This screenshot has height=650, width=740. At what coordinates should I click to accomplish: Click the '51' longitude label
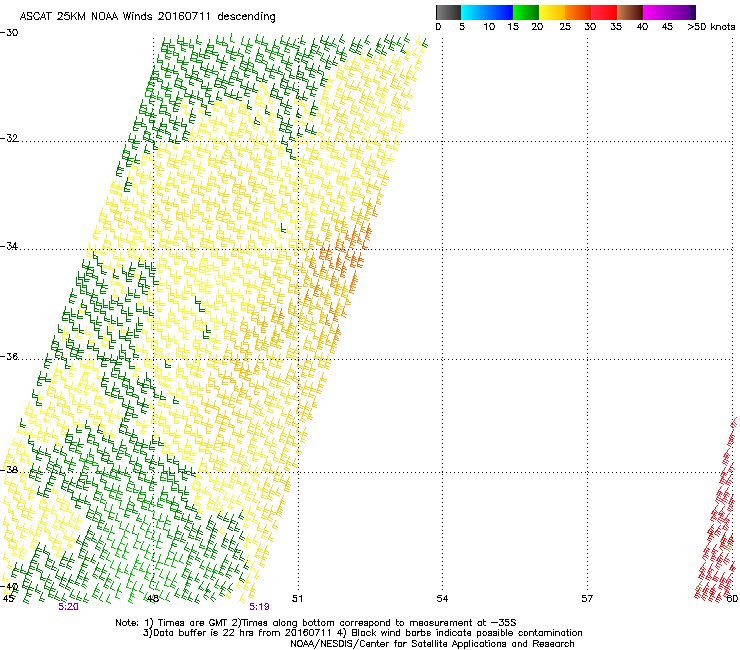(x=297, y=599)
